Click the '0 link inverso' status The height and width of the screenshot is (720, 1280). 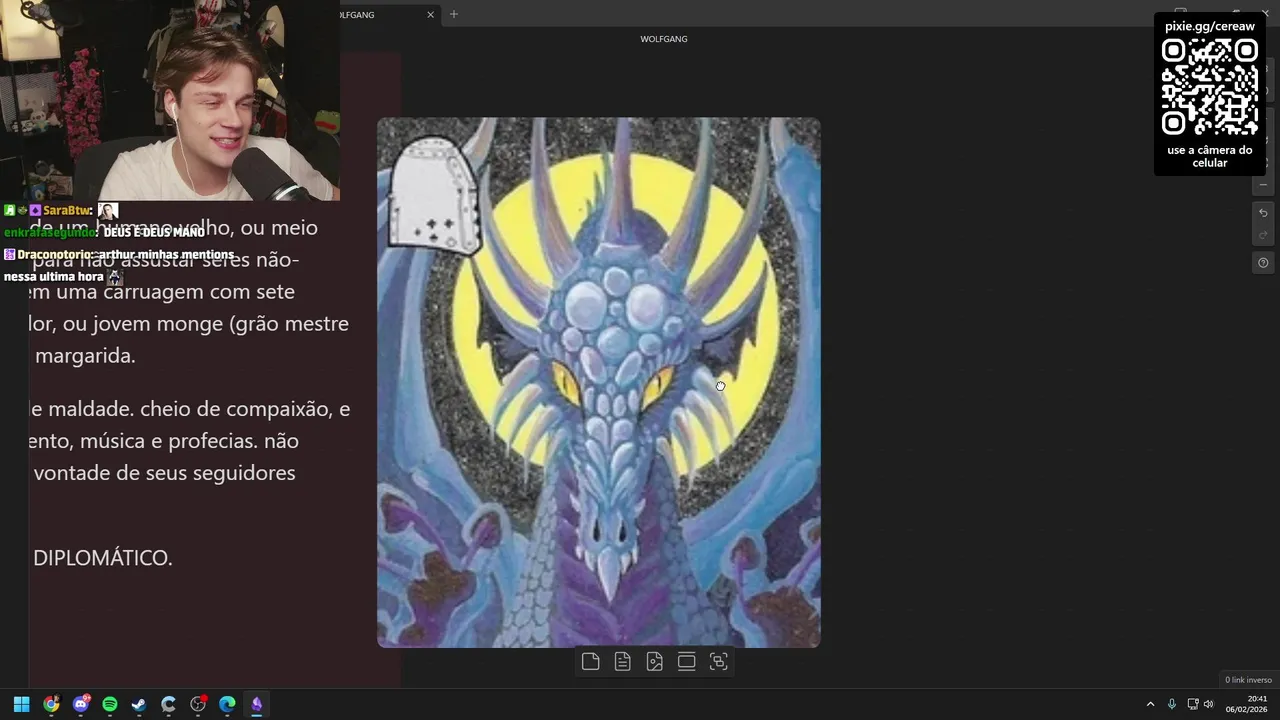tap(1248, 680)
